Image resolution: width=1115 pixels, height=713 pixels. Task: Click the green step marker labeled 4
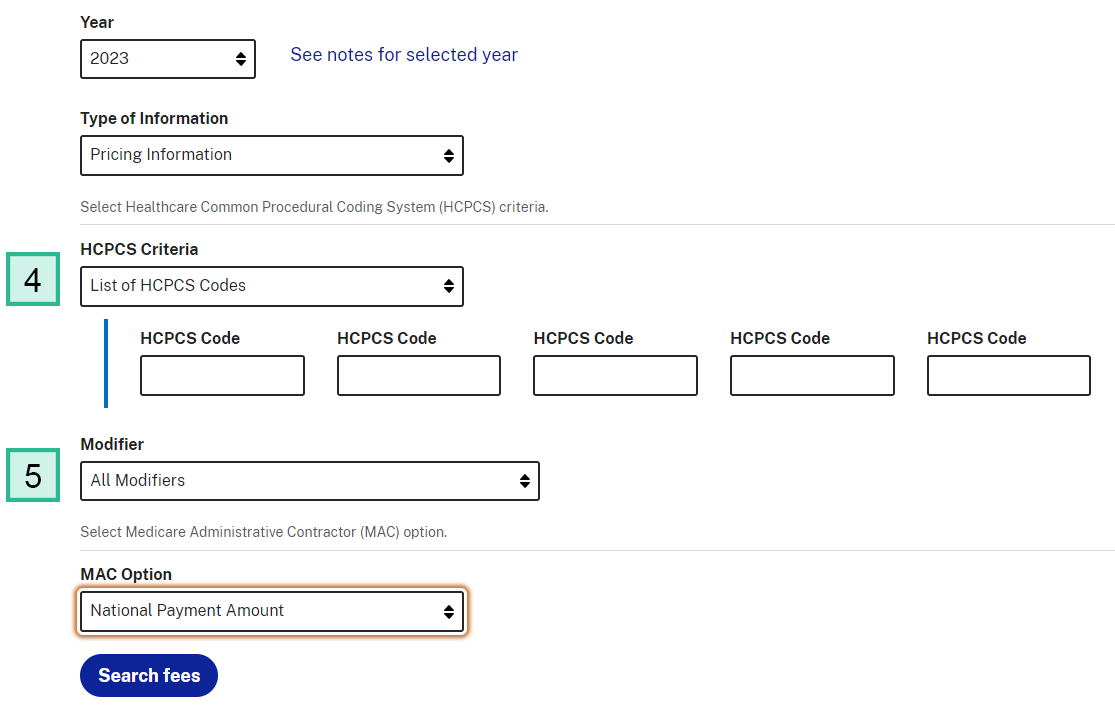[32, 280]
